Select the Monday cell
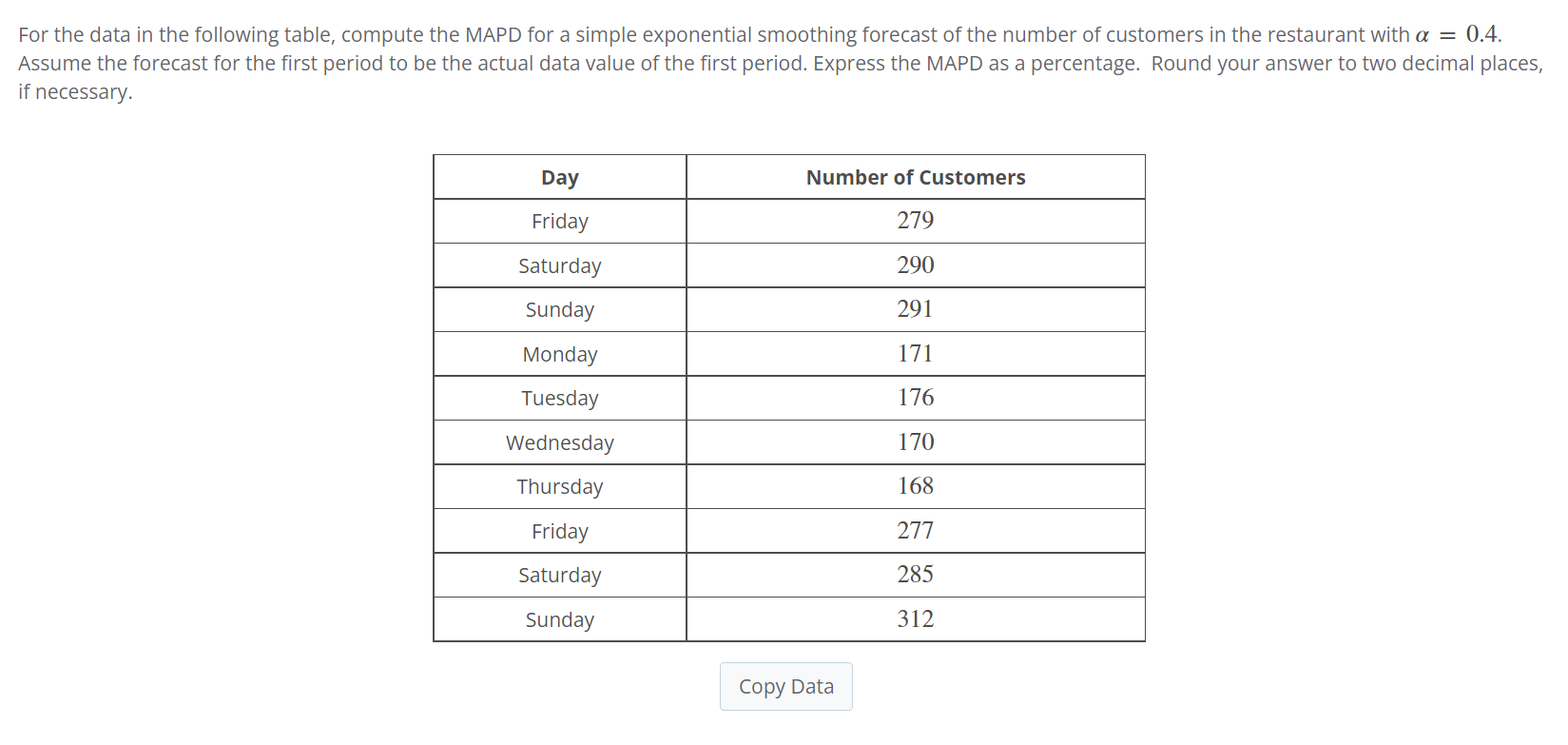The width and height of the screenshot is (1568, 745). 560,353
